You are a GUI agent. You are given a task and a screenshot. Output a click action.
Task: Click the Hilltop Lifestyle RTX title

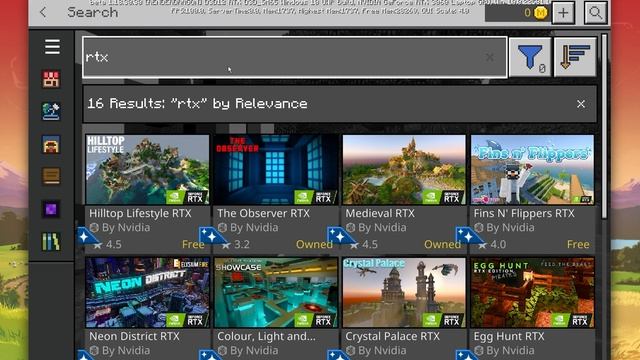click(140, 213)
